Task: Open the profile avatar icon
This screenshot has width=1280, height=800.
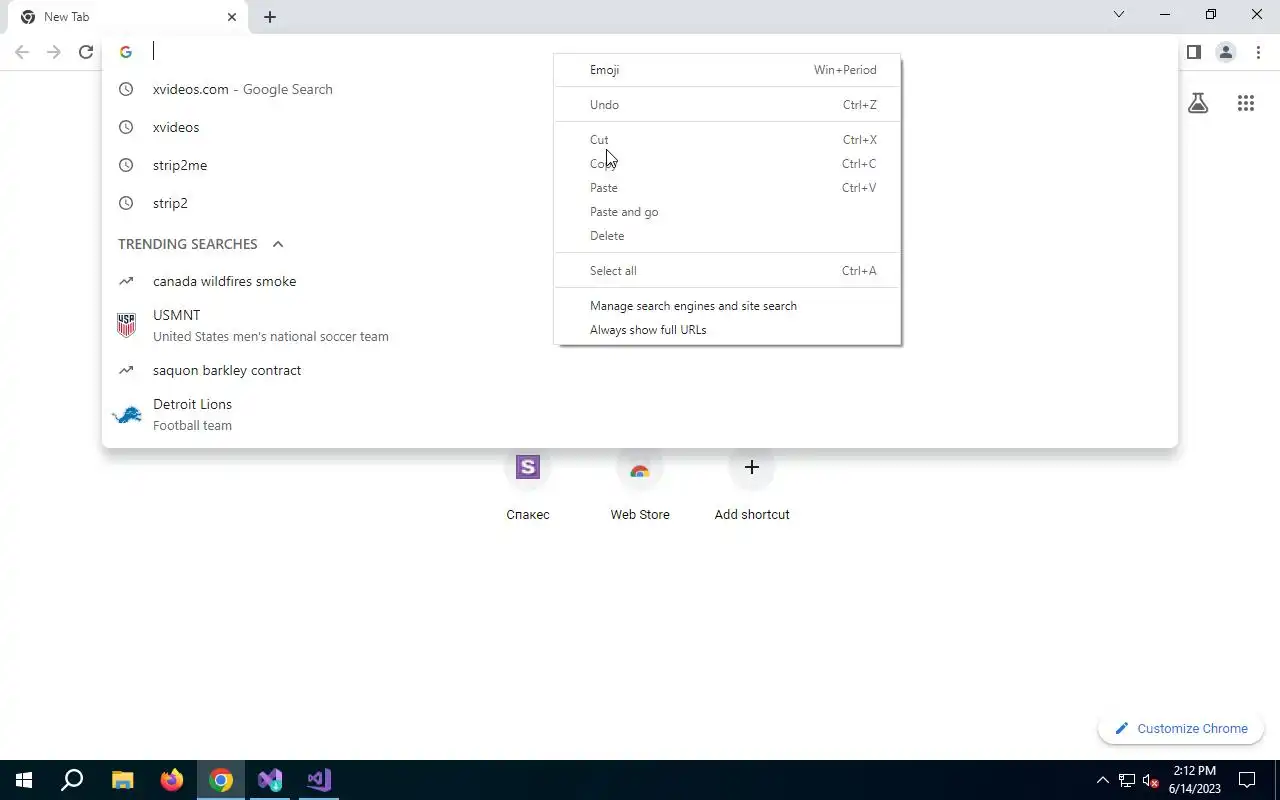Action: pyautogui.click(x=1226, y=52)
